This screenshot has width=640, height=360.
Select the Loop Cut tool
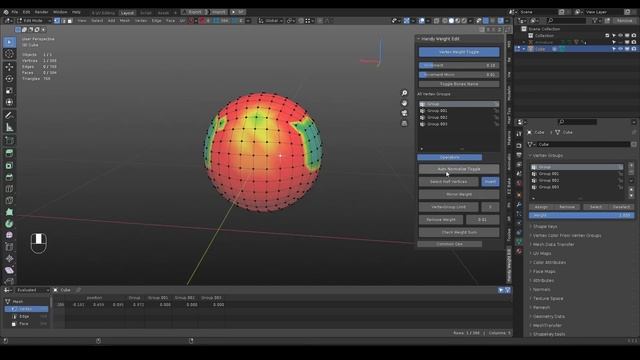pos(9,189)
